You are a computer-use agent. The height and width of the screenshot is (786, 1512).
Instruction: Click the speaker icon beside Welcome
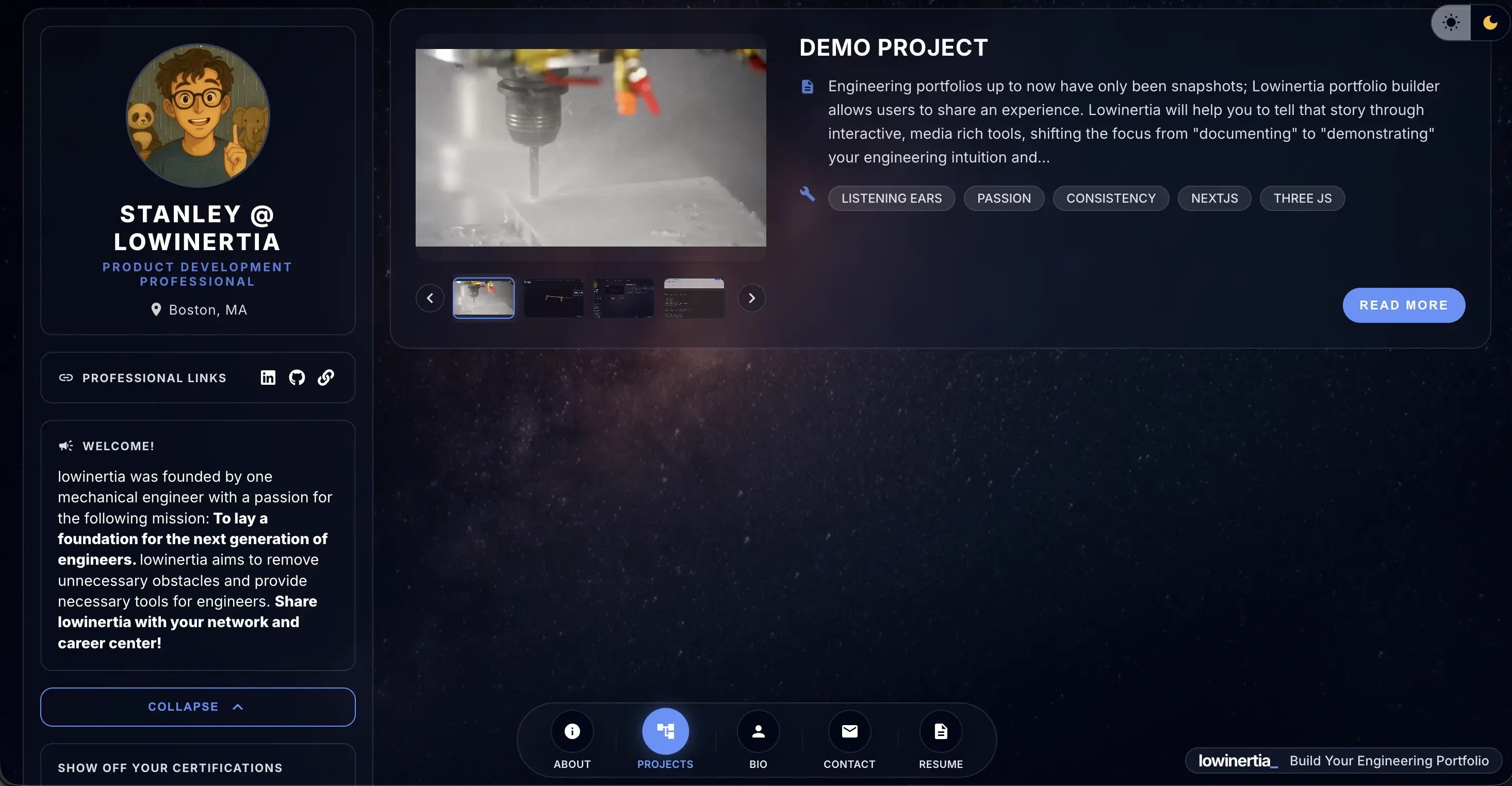click(65, 446)
